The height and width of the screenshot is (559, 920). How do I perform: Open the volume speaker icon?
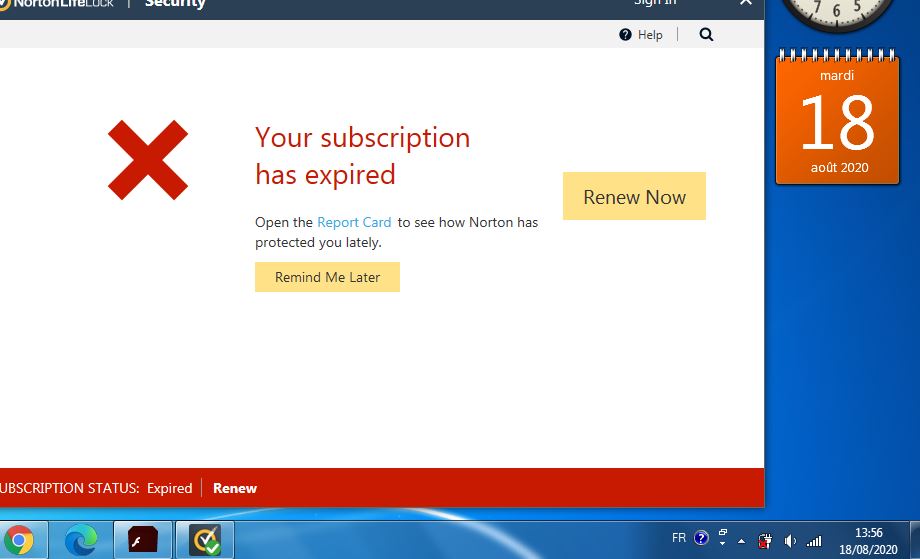790,541
